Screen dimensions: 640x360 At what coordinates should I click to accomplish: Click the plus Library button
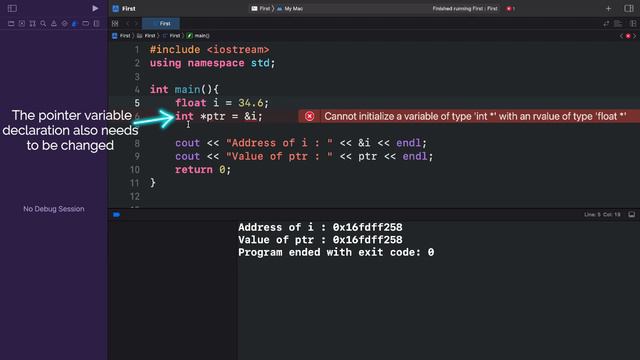(608, 9)
